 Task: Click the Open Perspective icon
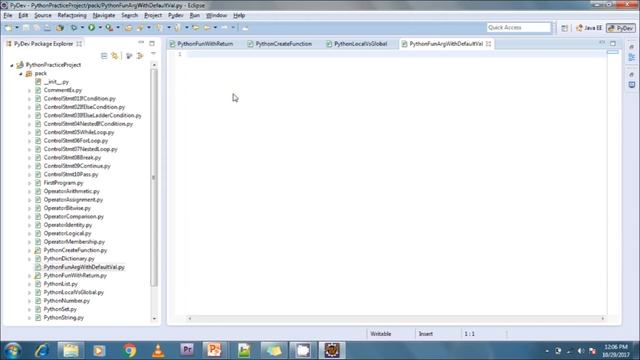(564, 28)
